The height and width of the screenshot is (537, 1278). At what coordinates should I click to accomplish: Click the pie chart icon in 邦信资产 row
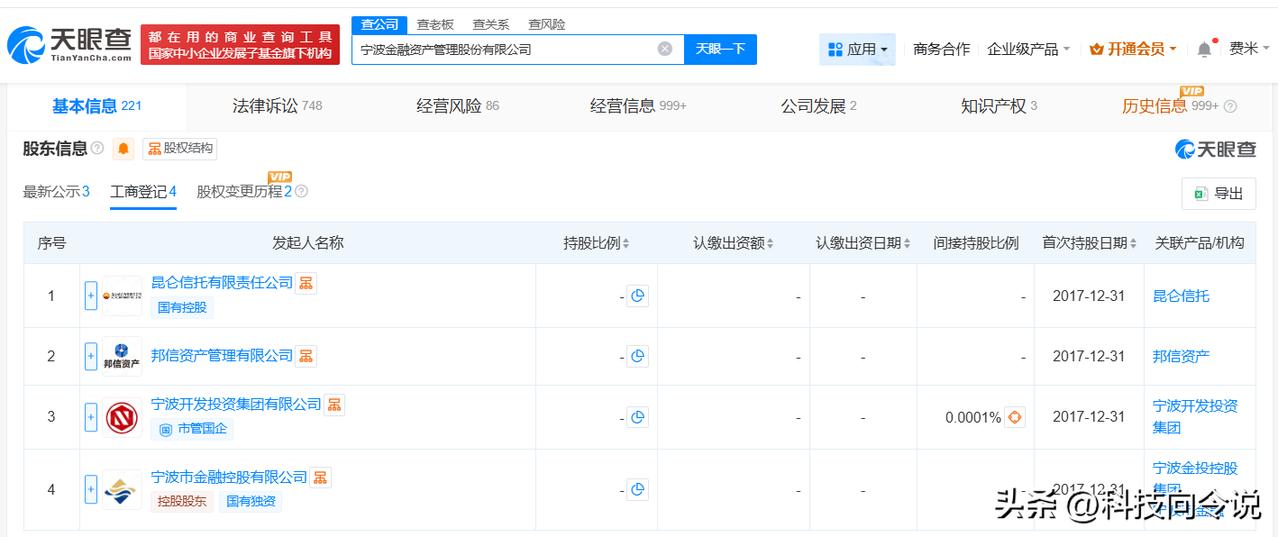click(x=637, y=356)
